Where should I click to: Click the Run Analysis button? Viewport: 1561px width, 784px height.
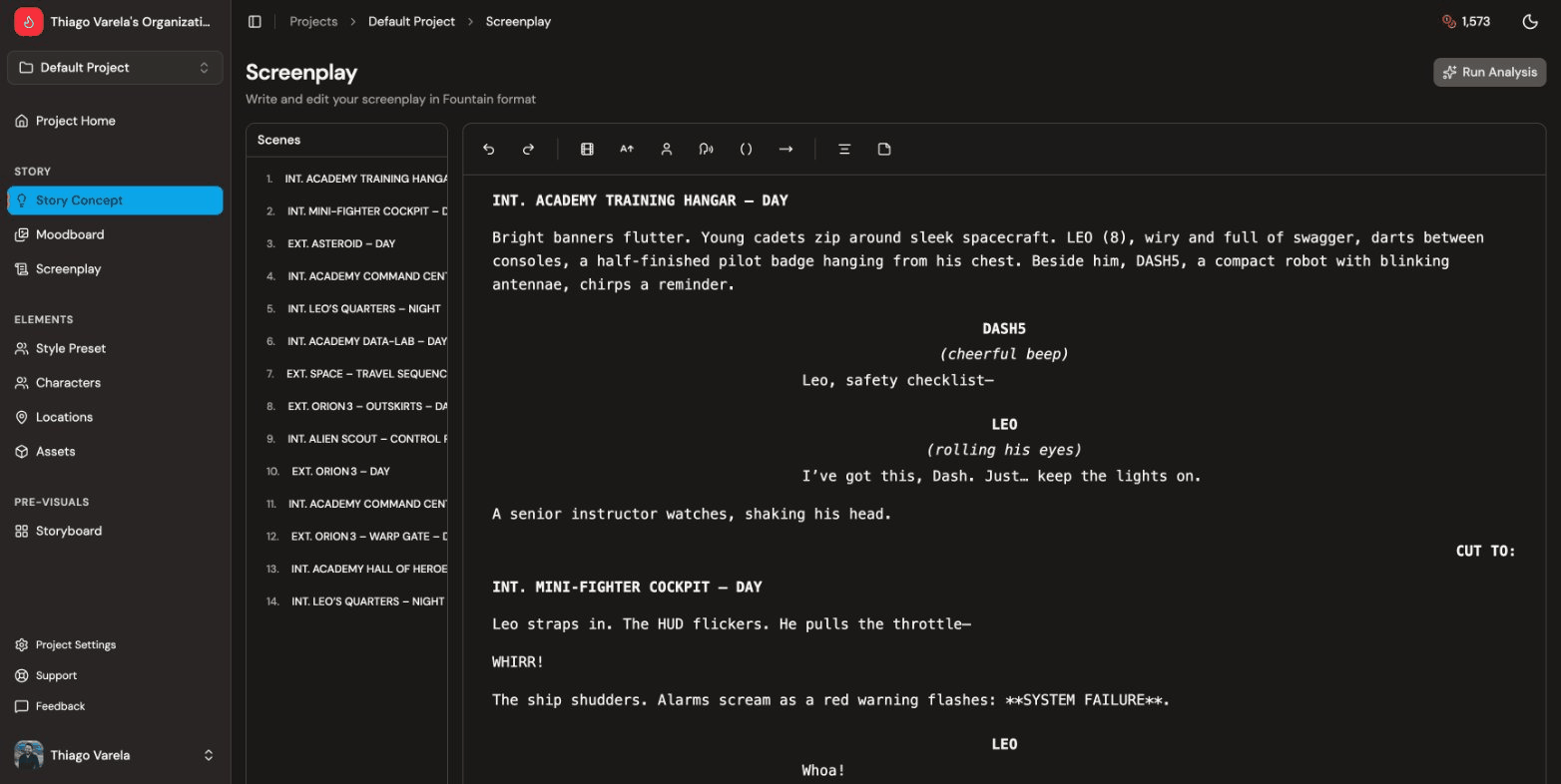(x=1489, y=72)
